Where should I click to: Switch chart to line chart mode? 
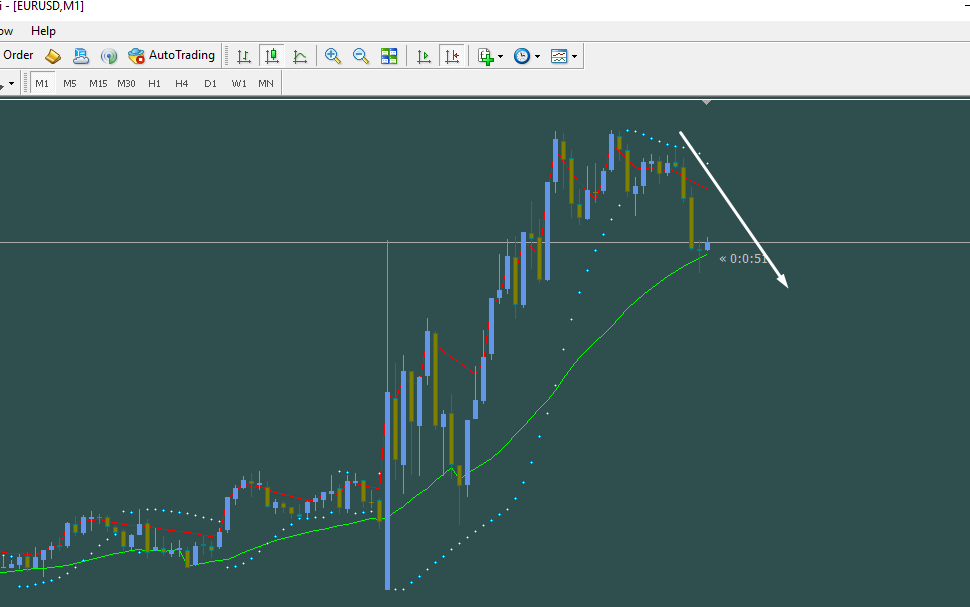pos(300,56)
